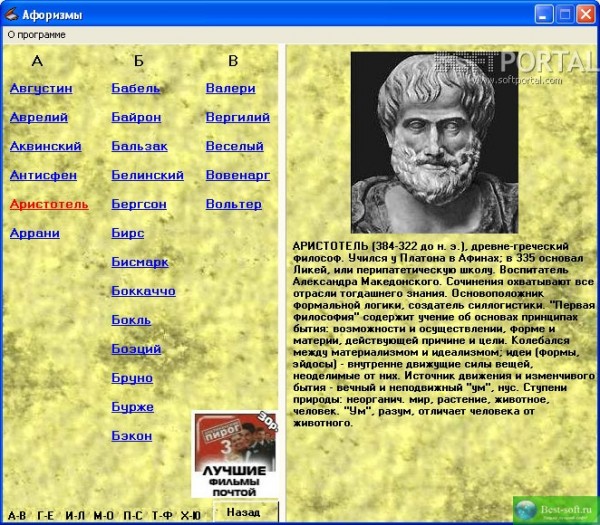Click the 'Б' column heading
This screenshot has width=600, height=525.
pyautogui.click(x=139, y=60)
